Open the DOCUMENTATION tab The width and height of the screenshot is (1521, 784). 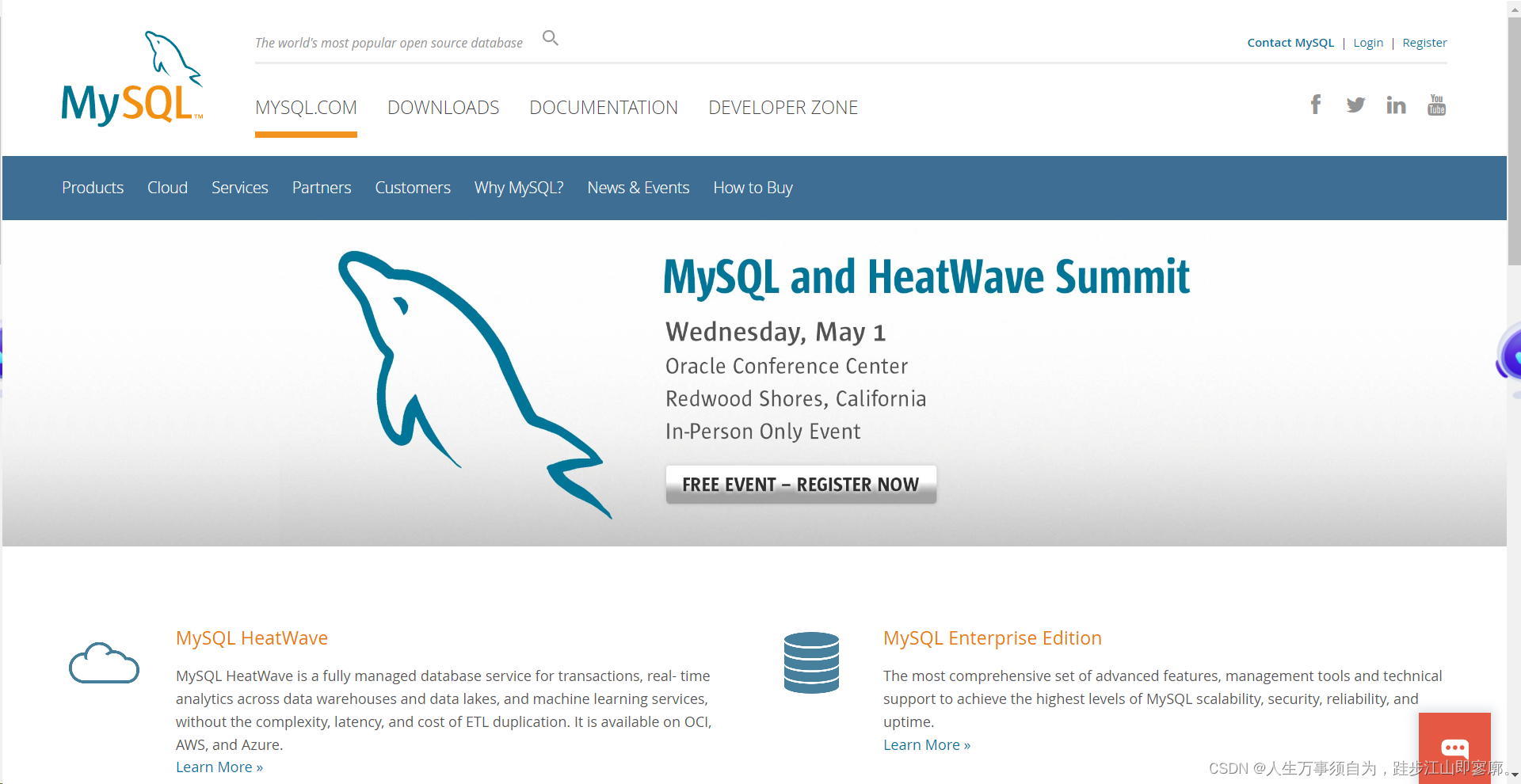pos(604,108)
